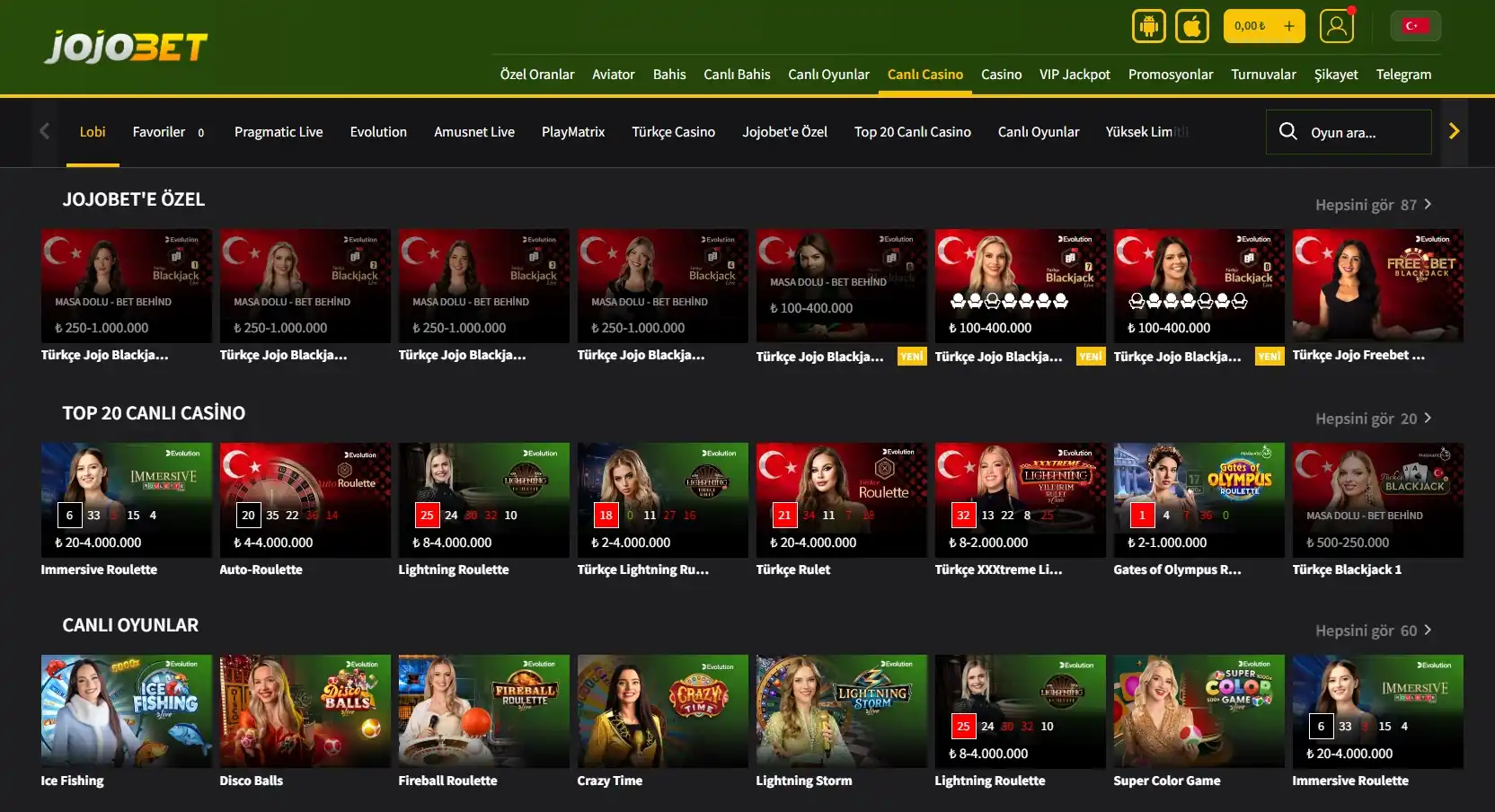Open the Promosyonlar menu
Viewport: 1495px width, 812px height.
tap(1171, 75)
